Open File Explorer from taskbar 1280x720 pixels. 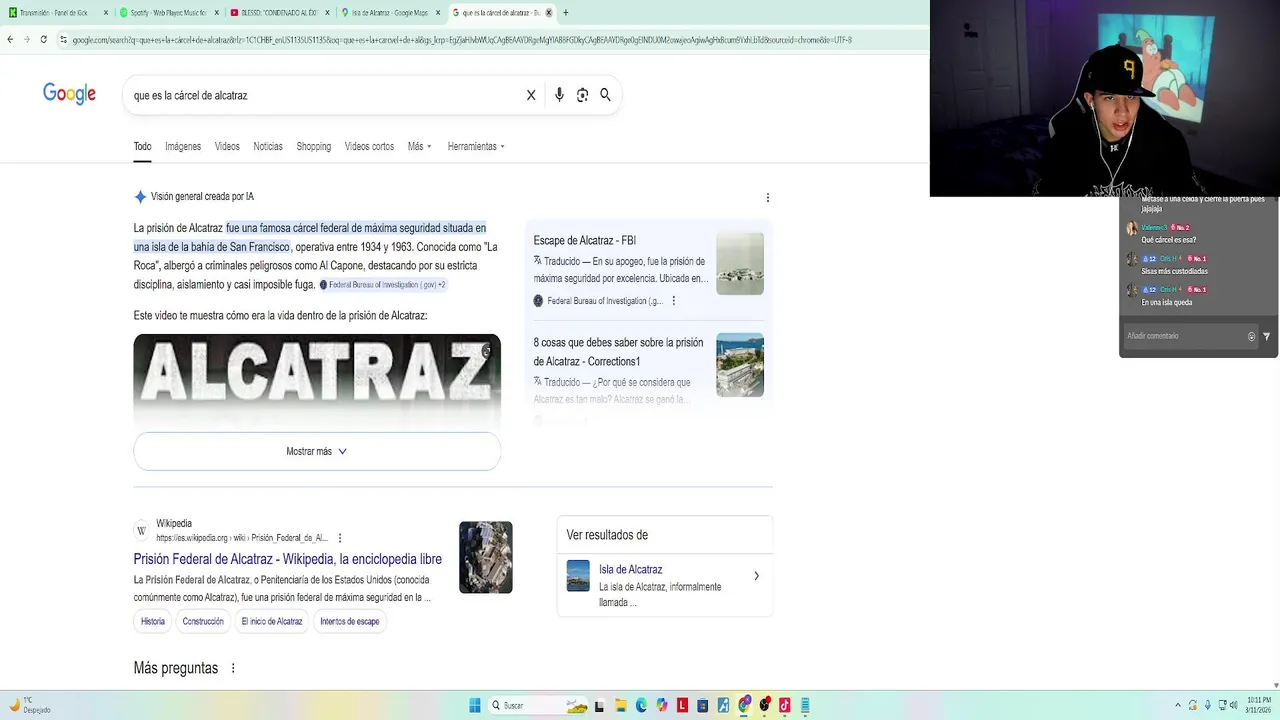tap(620, 705)
